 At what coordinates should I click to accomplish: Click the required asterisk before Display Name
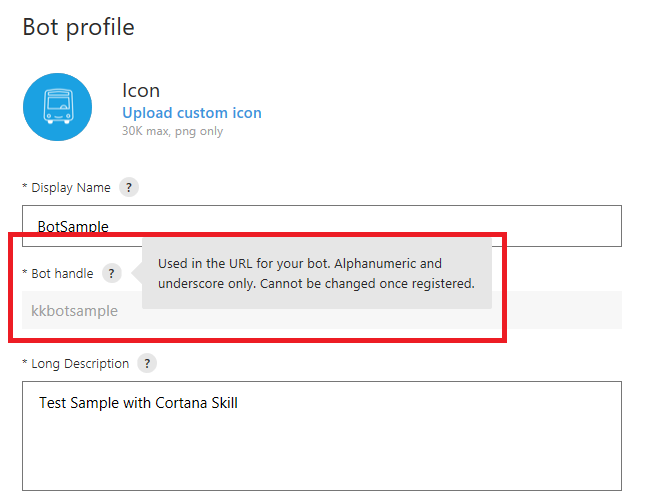tap(25, 187)
